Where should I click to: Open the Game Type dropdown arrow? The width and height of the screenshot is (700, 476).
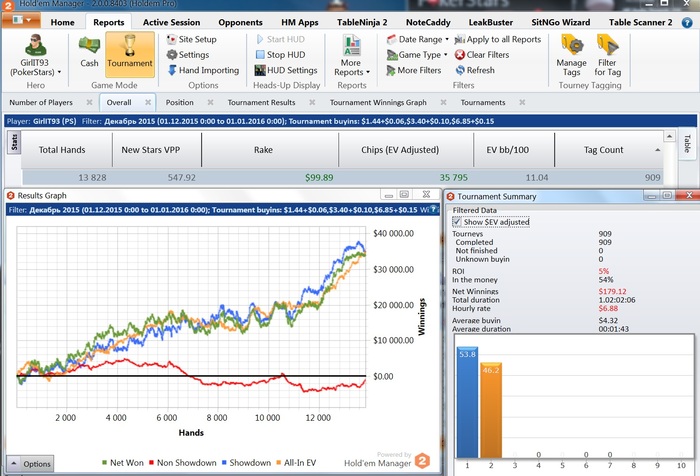tap(446, 54)
